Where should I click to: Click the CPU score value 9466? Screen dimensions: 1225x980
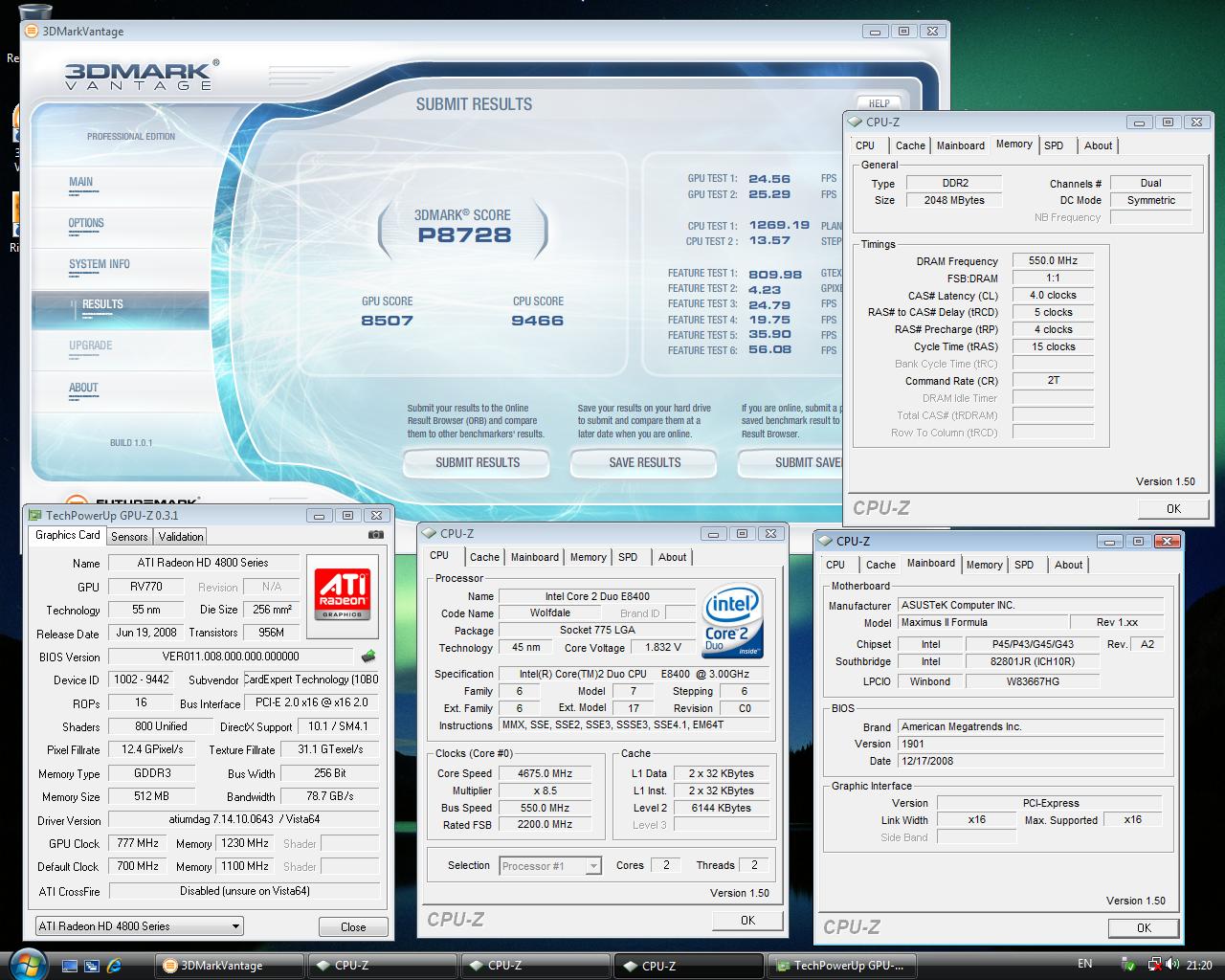537,321
